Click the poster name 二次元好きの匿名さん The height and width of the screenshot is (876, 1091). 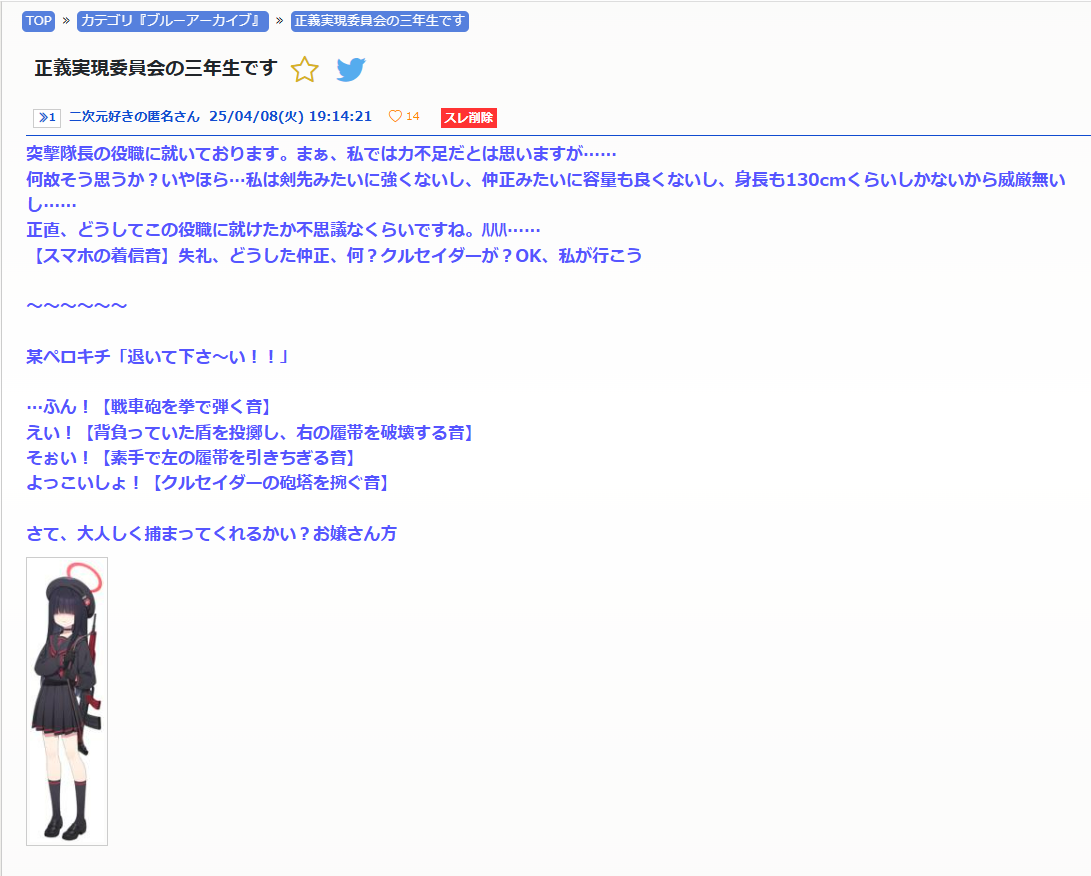pos(134,116)
